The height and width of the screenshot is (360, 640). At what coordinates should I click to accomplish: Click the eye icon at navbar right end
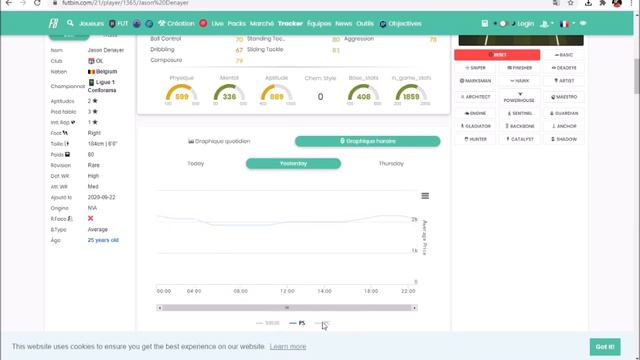pyautogui.click(x=583, y=23)
